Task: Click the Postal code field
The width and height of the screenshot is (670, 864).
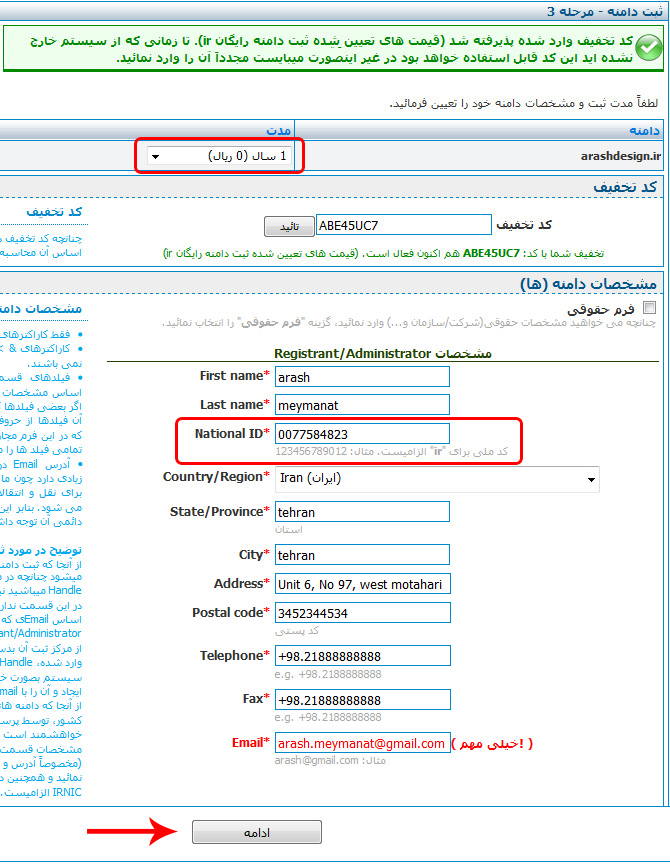Action: 363,613
